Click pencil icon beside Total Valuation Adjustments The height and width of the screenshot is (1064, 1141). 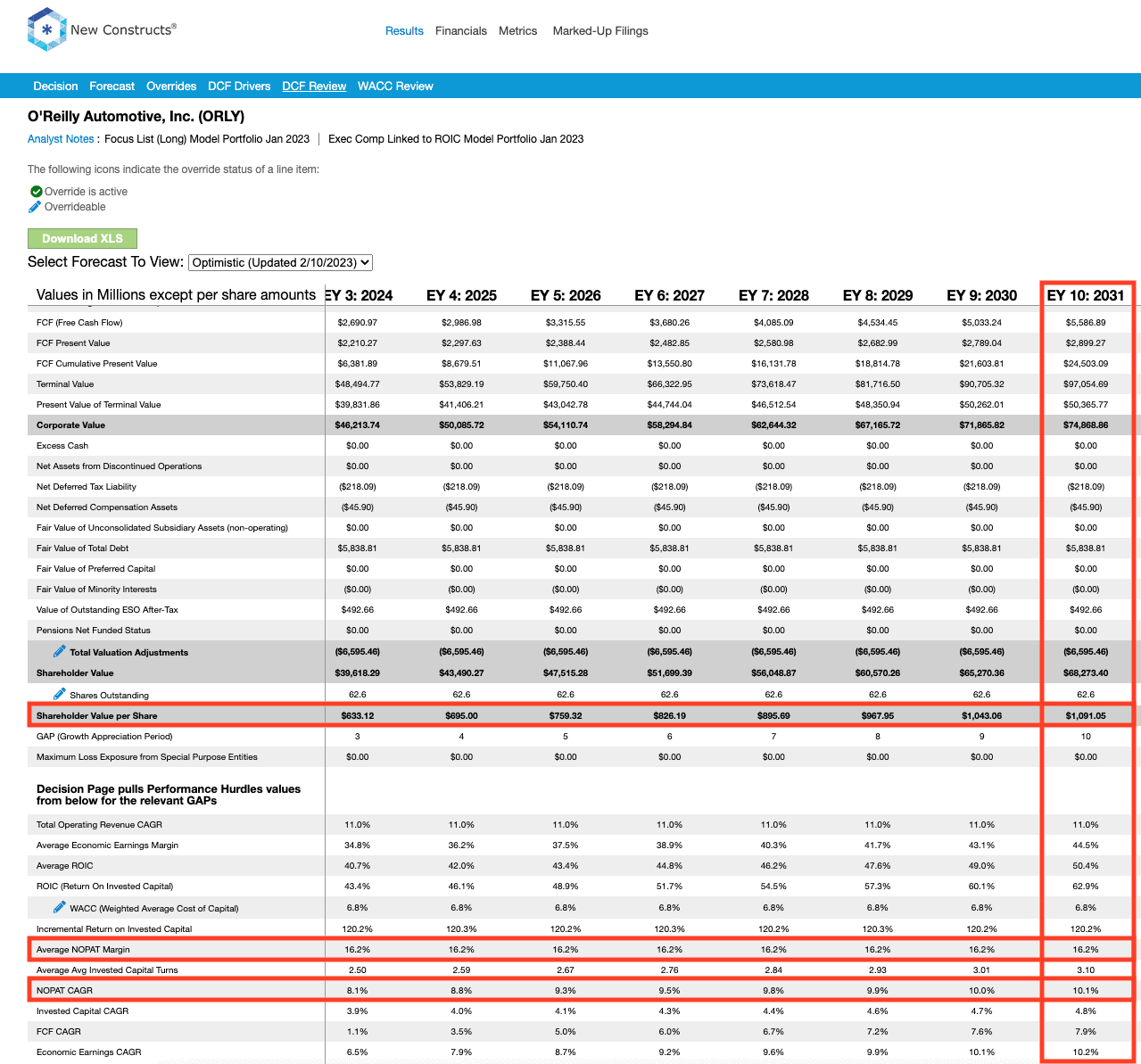[60, 651]
